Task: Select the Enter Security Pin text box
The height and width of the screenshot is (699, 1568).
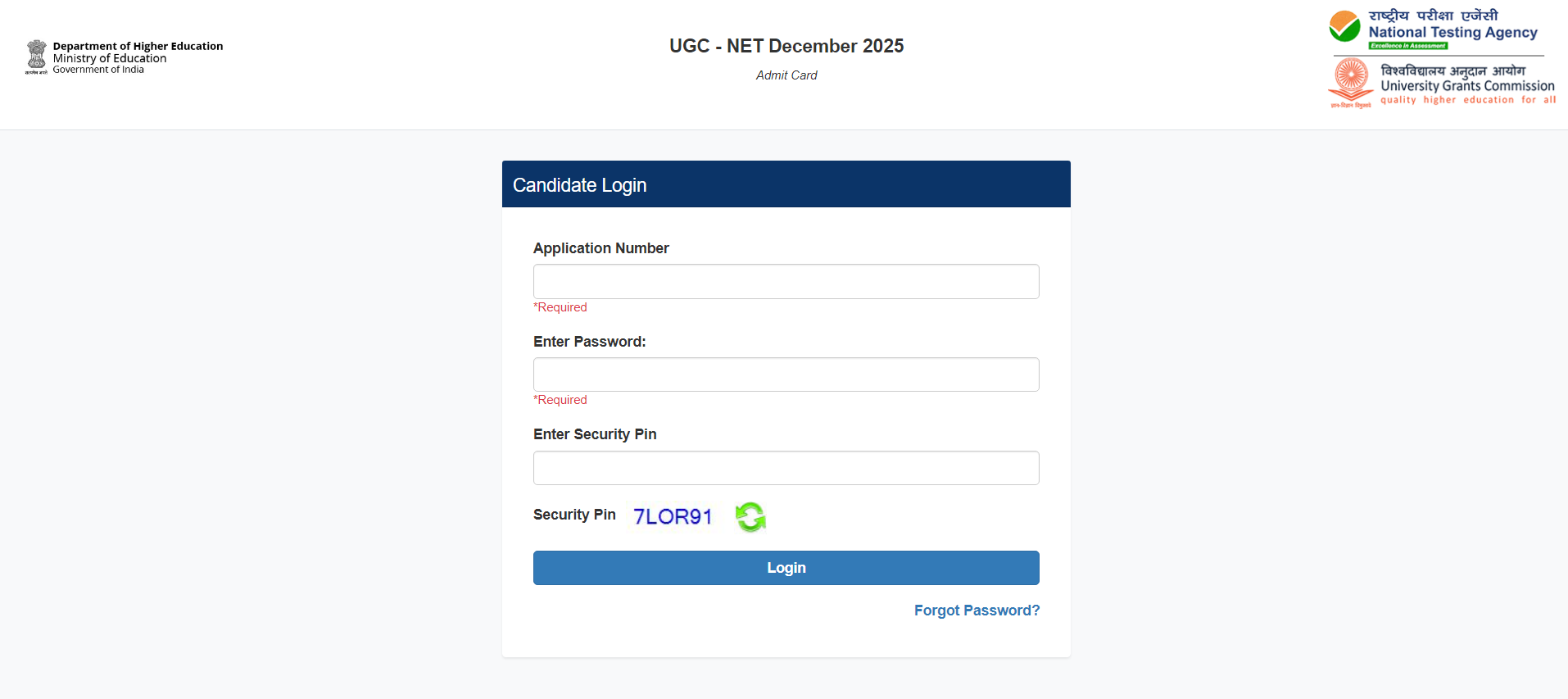Action: [x=786, y=468]
